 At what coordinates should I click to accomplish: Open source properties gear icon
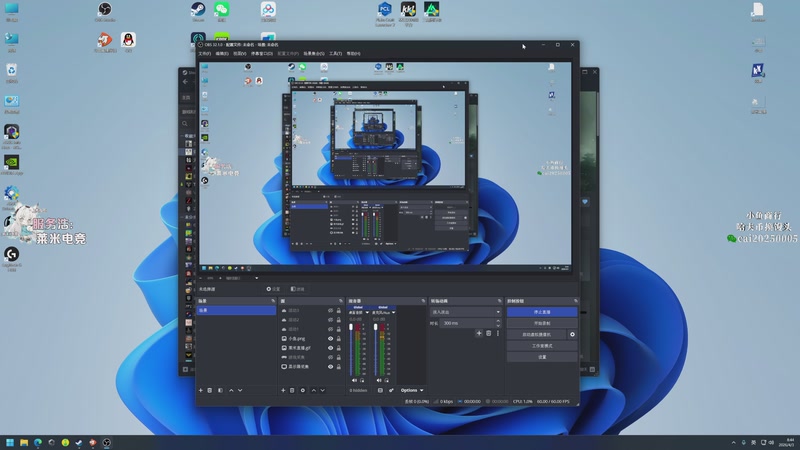tap(304, 390)
